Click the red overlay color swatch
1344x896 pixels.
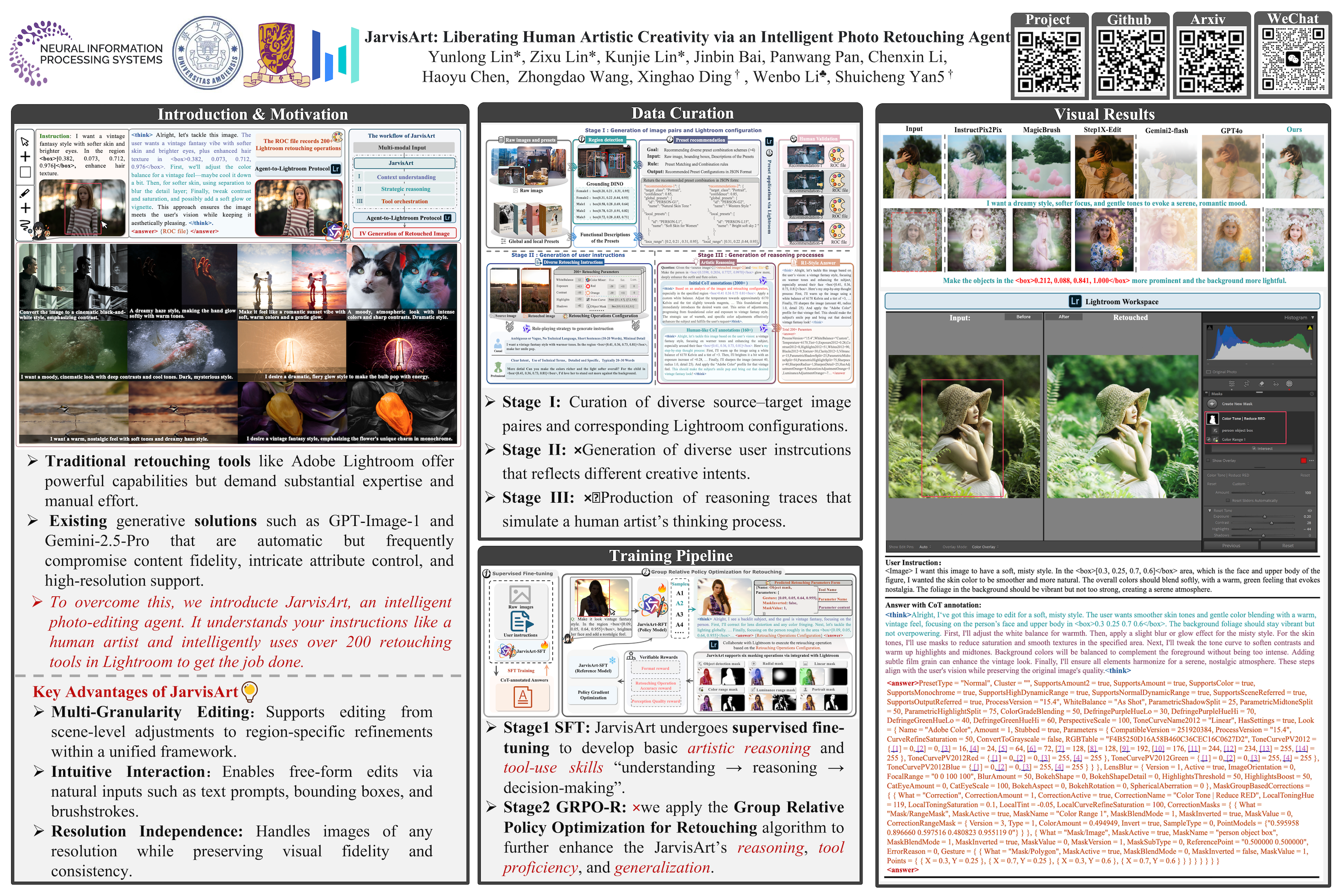1303,461
